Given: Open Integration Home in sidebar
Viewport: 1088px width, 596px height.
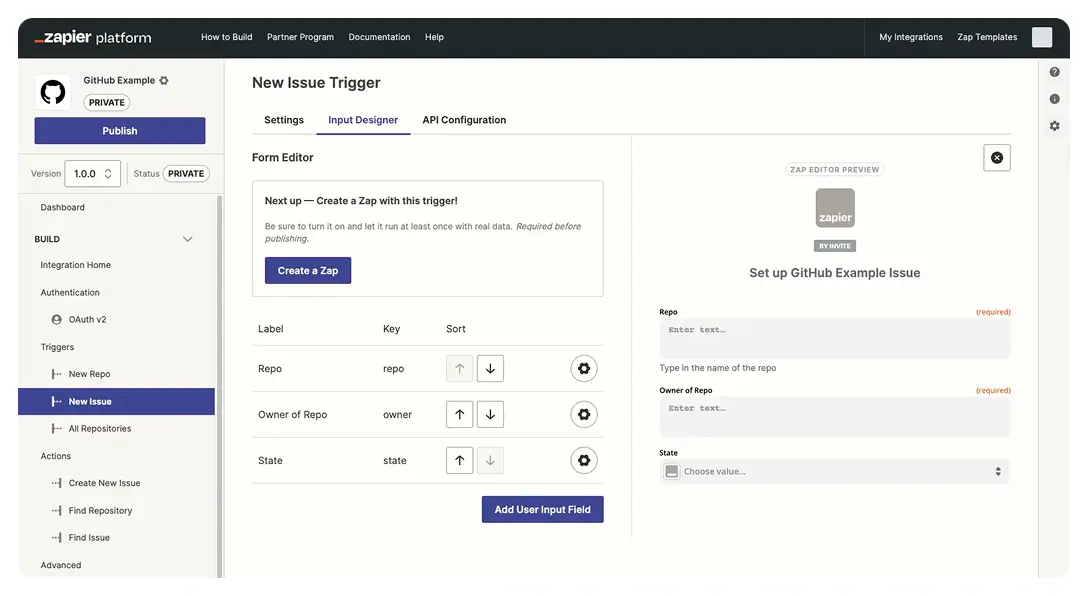Looking at the screenshot, I should tap(76, 265).
